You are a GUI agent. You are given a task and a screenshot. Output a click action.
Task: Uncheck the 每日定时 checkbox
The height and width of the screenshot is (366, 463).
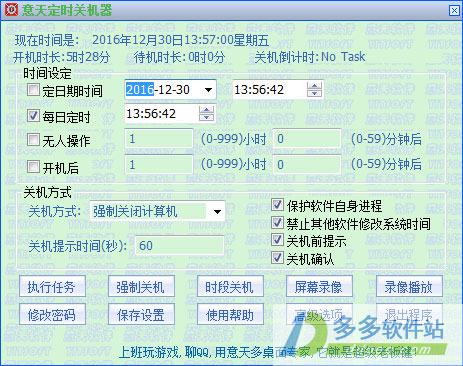point(33,115)
